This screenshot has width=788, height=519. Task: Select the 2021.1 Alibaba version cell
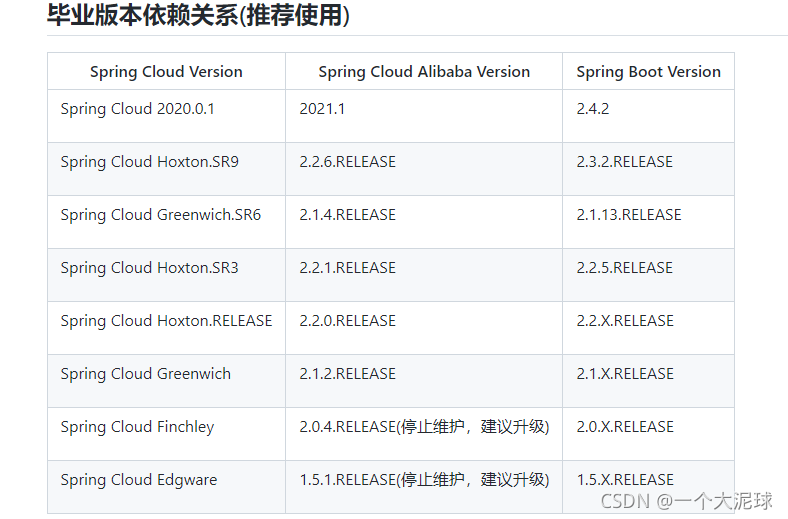point(424,116)
